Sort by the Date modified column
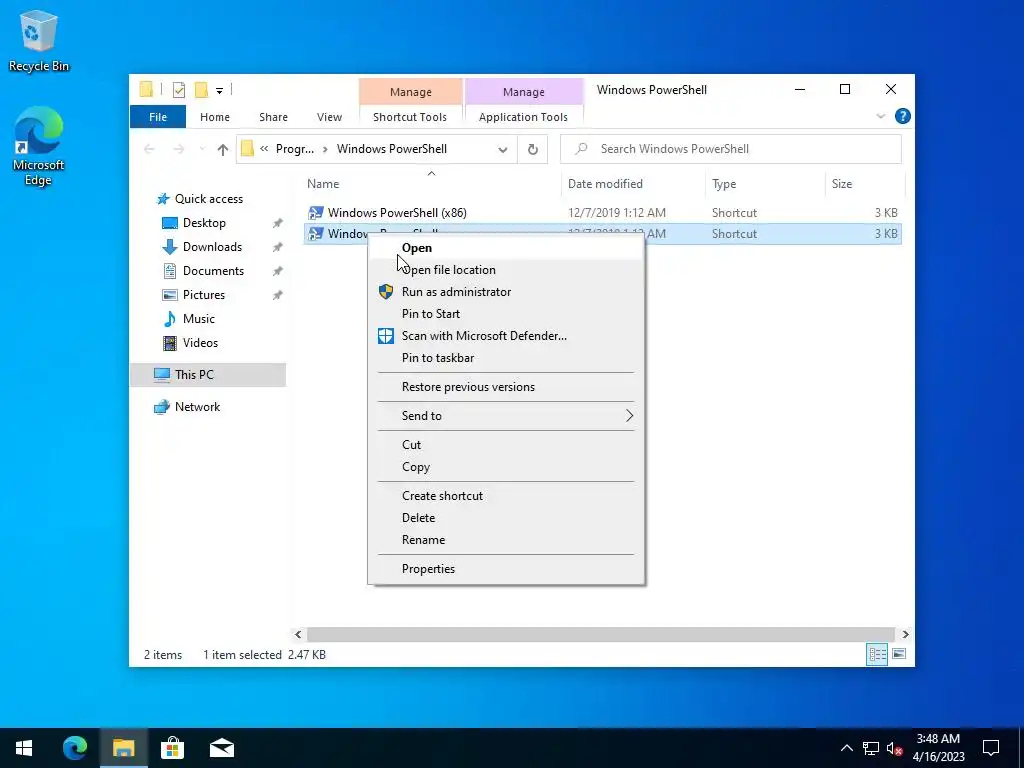Viewport: 1024px width, 768px height. (x=633, y=184)
